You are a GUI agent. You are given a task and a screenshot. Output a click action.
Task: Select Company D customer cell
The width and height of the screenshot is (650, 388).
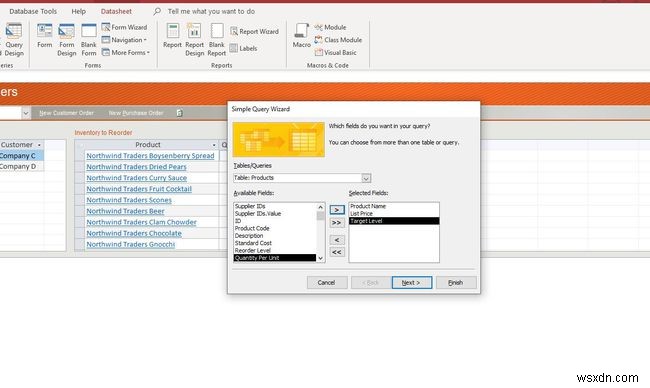pyautogui.click(x=22, y=167)
